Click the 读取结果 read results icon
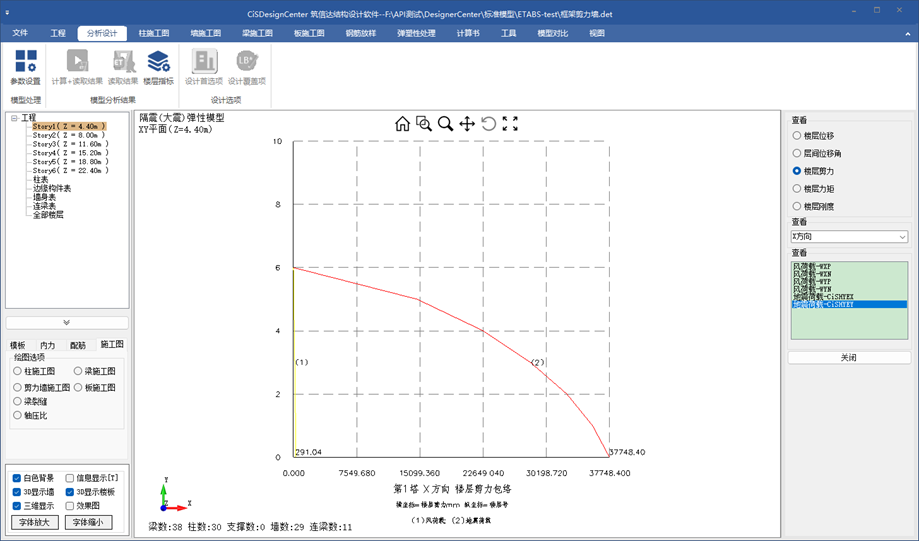 [x=120, y=67]
